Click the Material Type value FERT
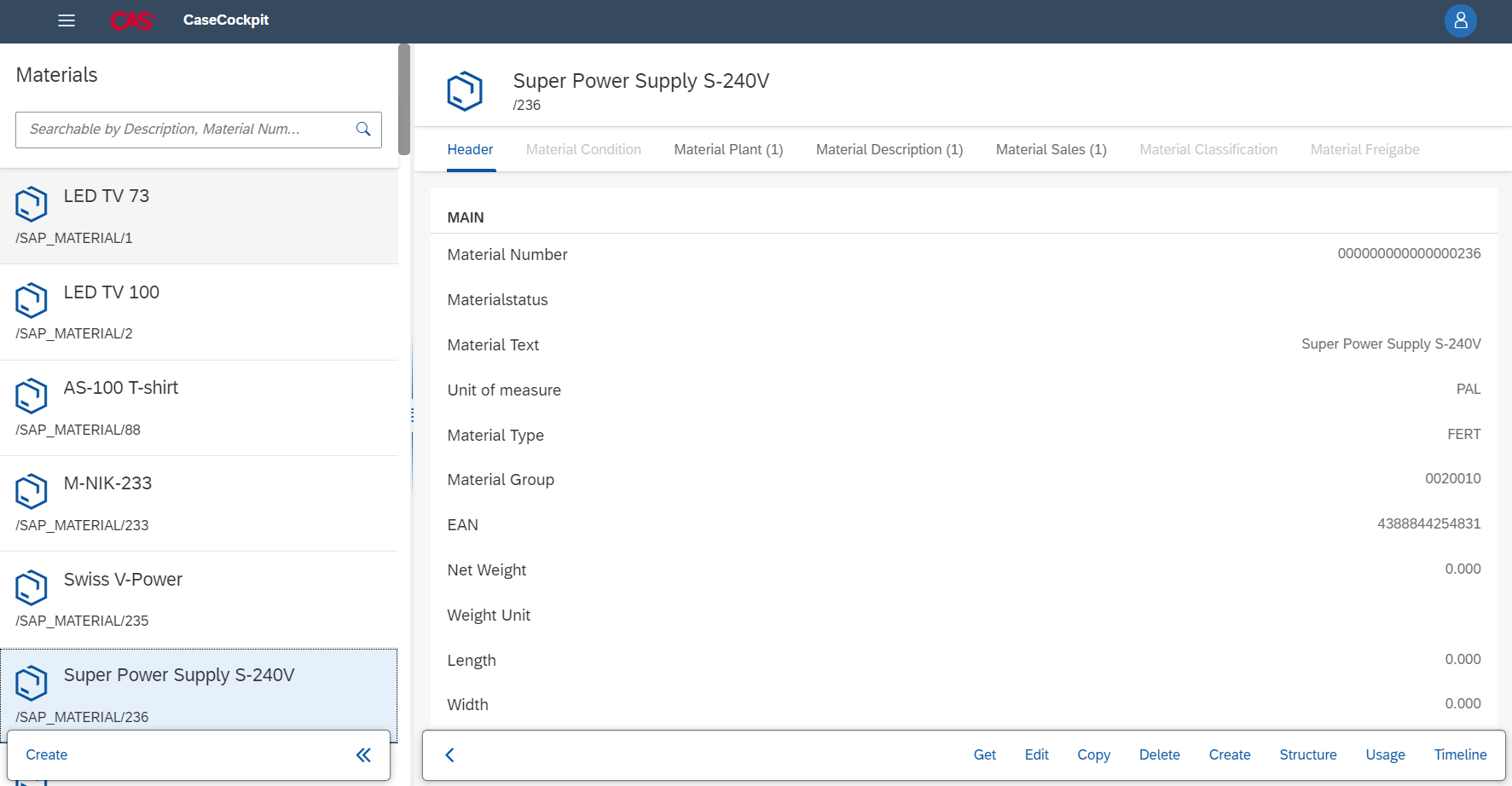1512x786 pixels. coord(1464,434)
